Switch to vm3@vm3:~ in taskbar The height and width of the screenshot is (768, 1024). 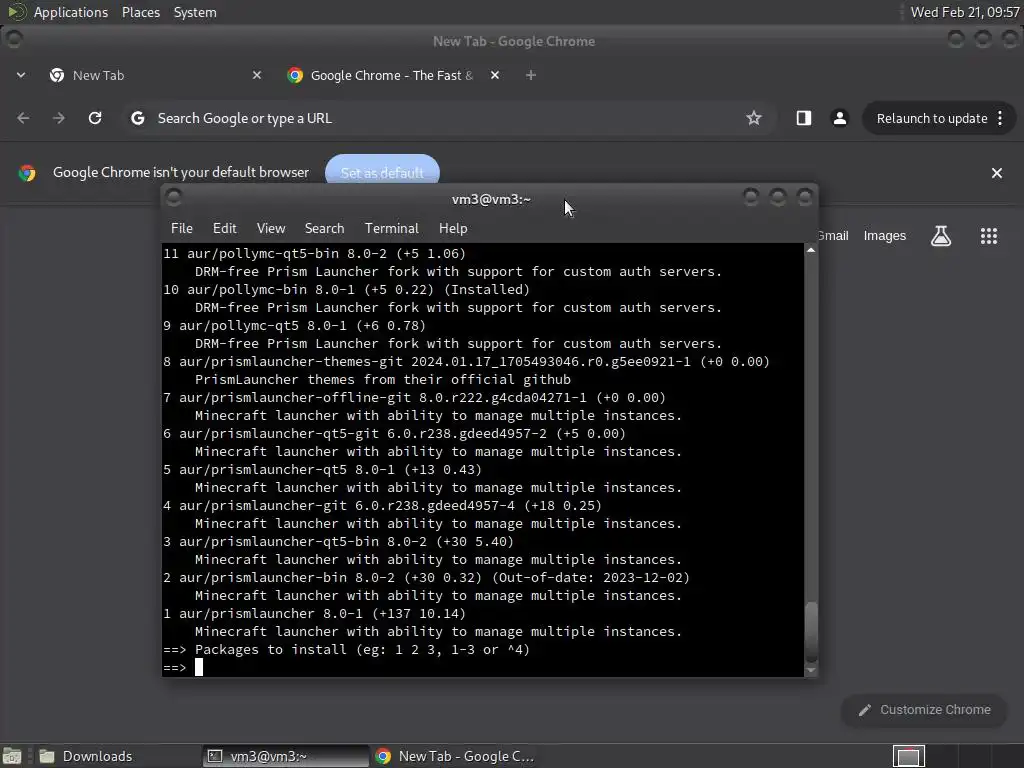tap(286, 756)
